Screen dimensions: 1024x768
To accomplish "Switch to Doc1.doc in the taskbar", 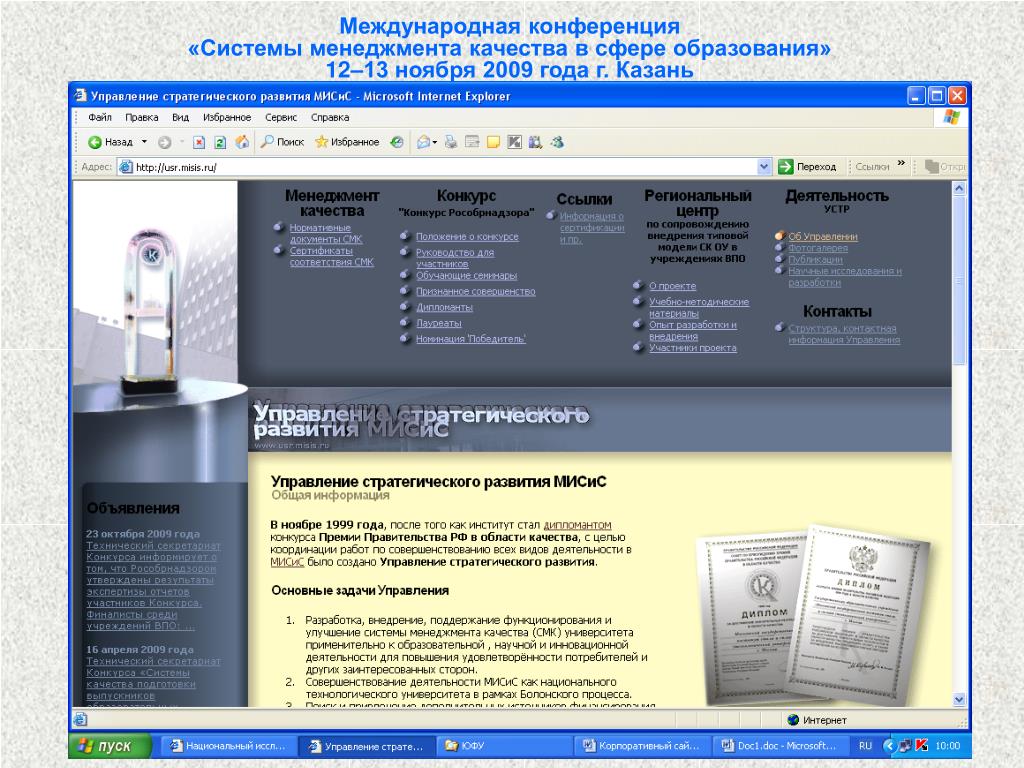I will tap(780, 745).
